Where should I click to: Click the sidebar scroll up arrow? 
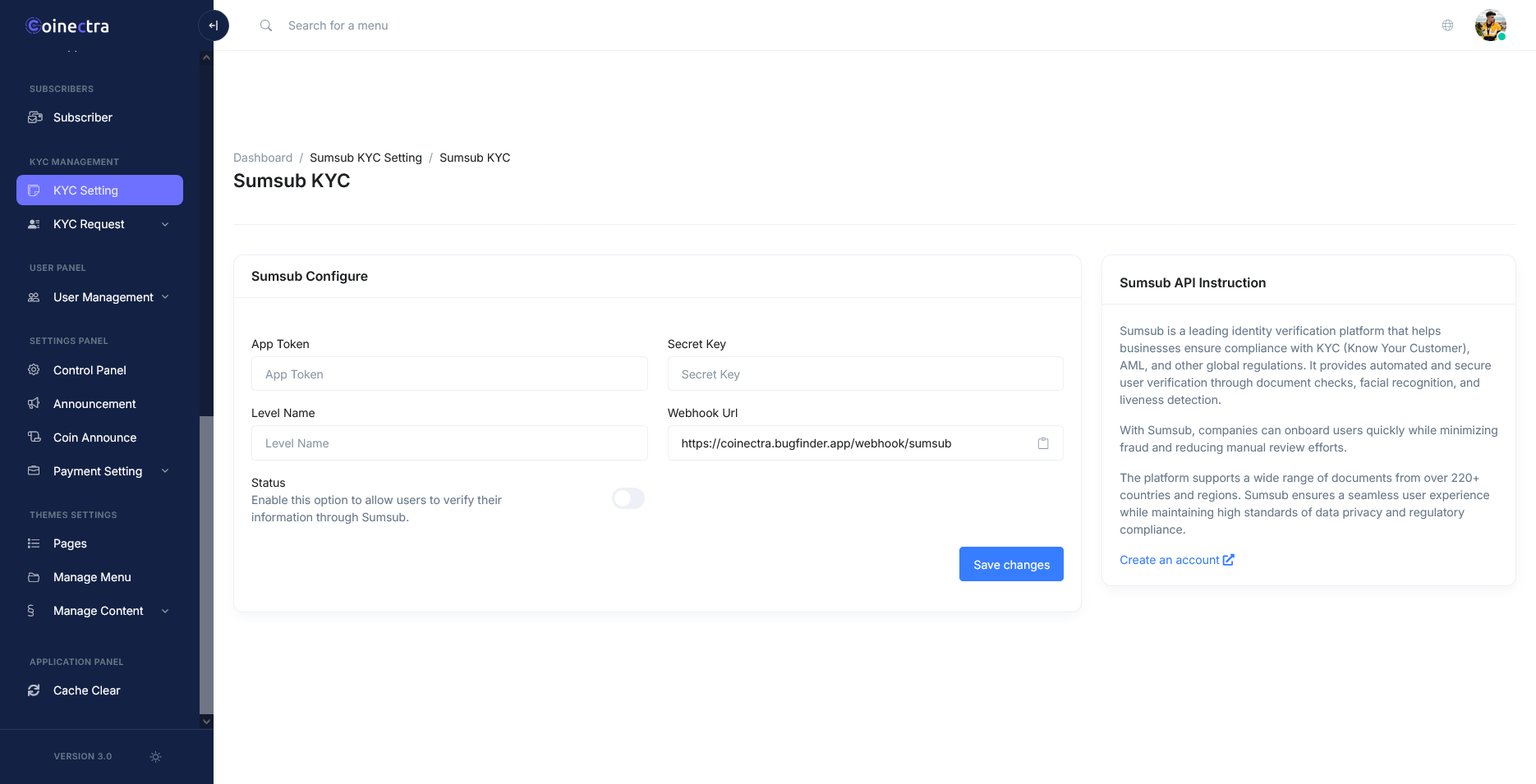pos(206,57)
